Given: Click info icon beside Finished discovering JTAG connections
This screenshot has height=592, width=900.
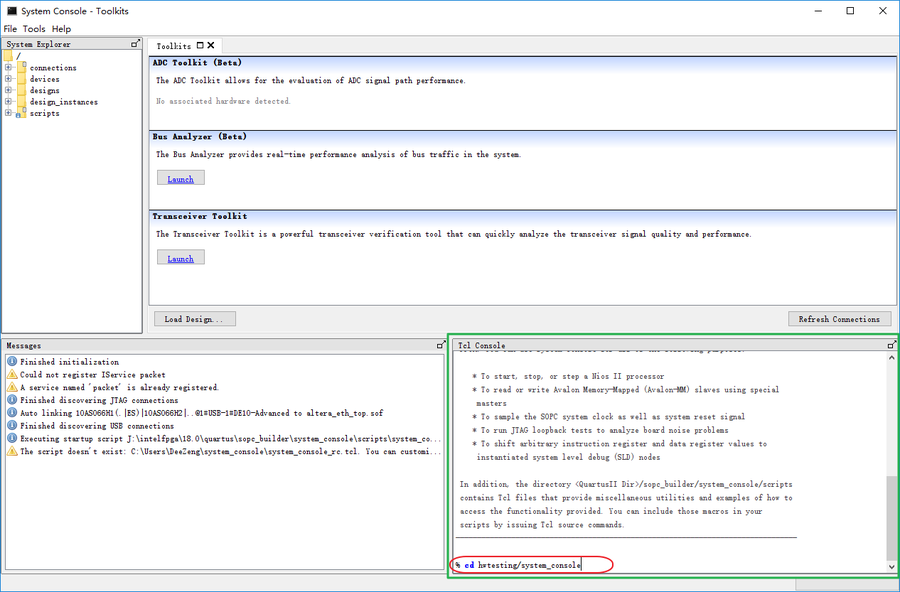Looking at the screenshot, I should [x=12, y=400].
